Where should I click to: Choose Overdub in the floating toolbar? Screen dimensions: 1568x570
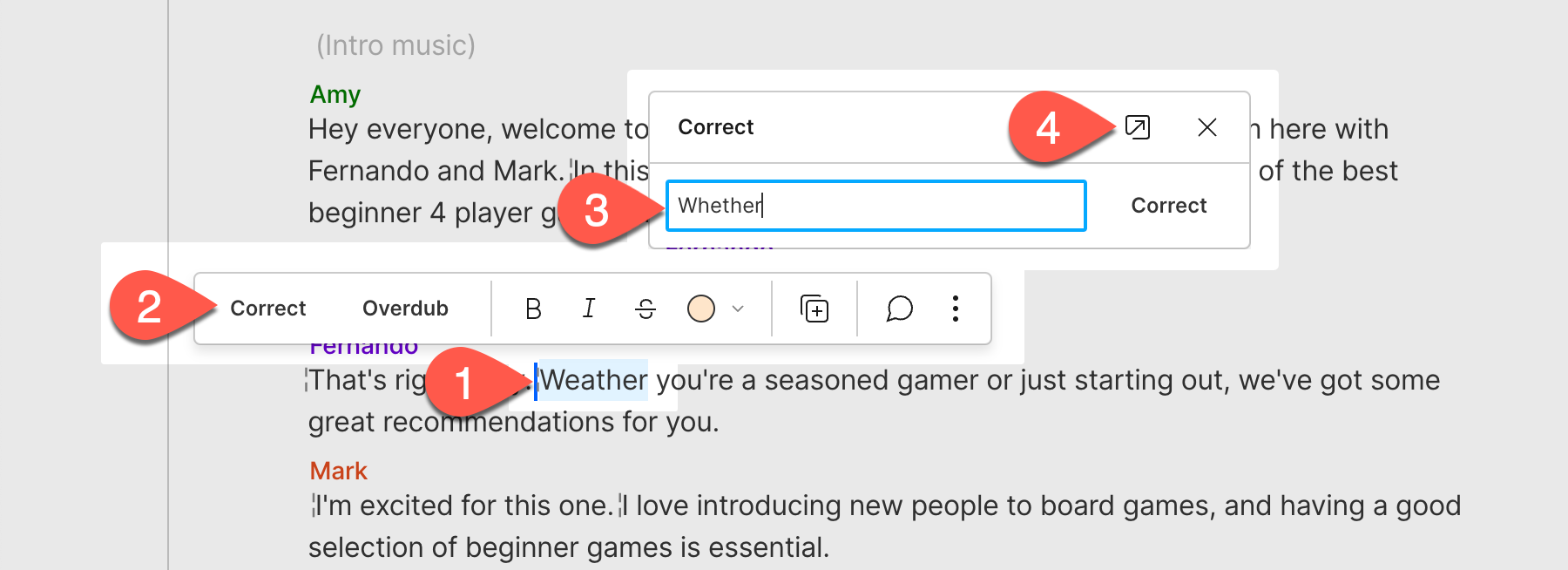(x=405, y=309)
